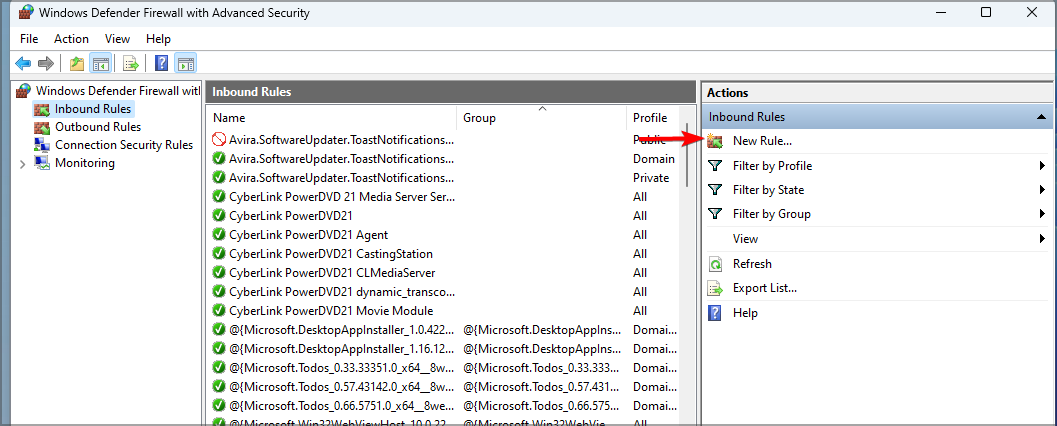The image size is (1057, 426).
Task: Click the blocked icon of first Avira rule
Action: [219, 140]
